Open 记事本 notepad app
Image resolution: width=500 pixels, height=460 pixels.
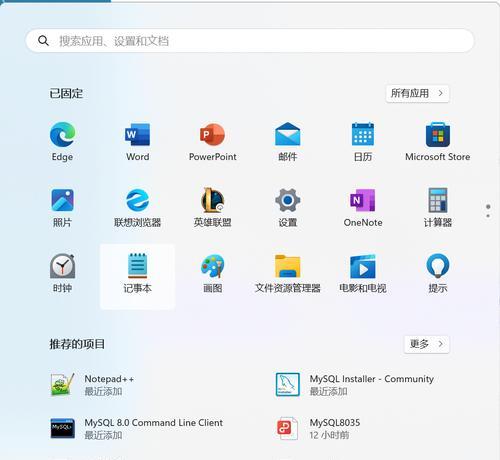137,276
